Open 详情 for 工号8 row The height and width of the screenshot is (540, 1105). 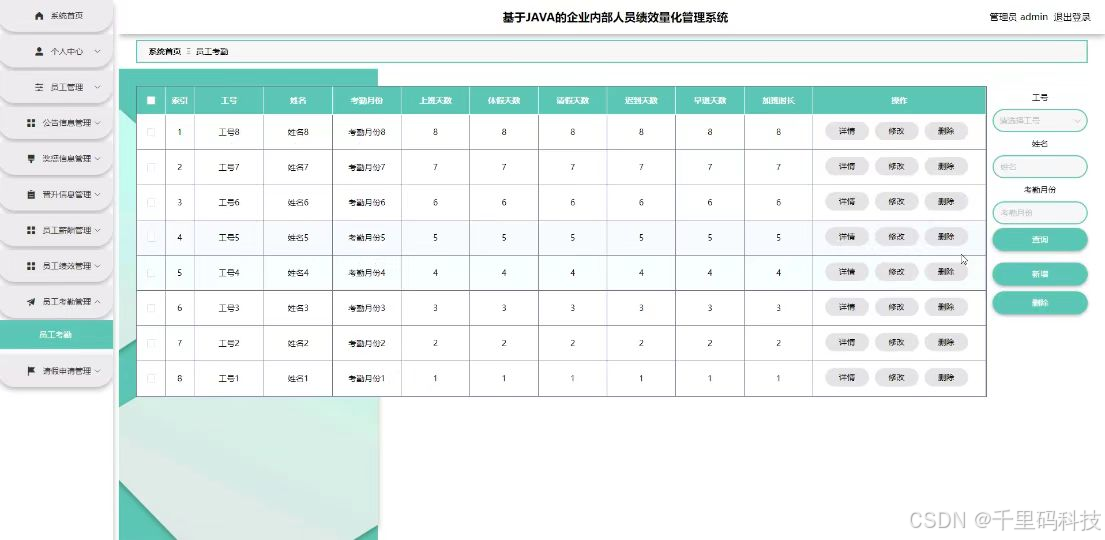point(846,131)
